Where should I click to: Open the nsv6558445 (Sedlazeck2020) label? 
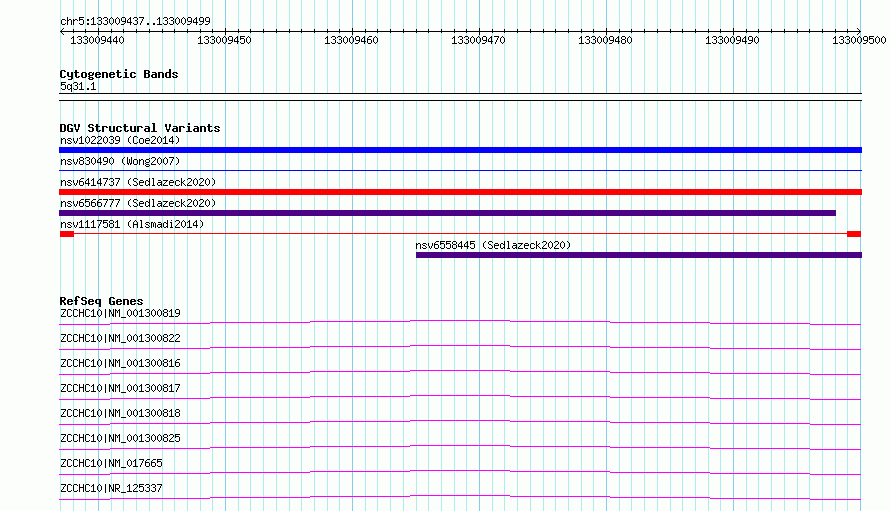pyautogui.click(x=493, y=245)
